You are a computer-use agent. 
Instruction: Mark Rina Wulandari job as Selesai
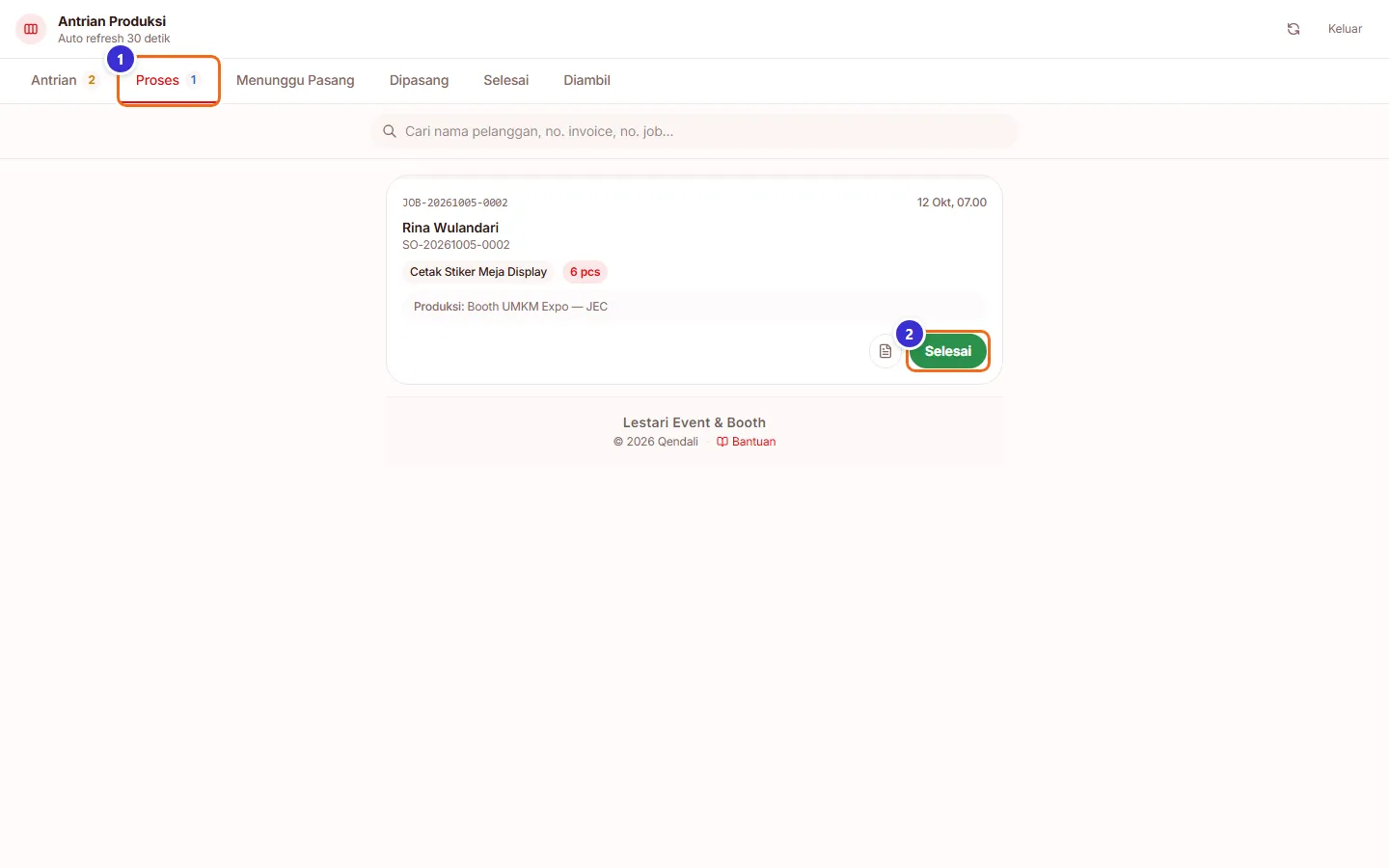pyautogui.click(x=948, y=351)
